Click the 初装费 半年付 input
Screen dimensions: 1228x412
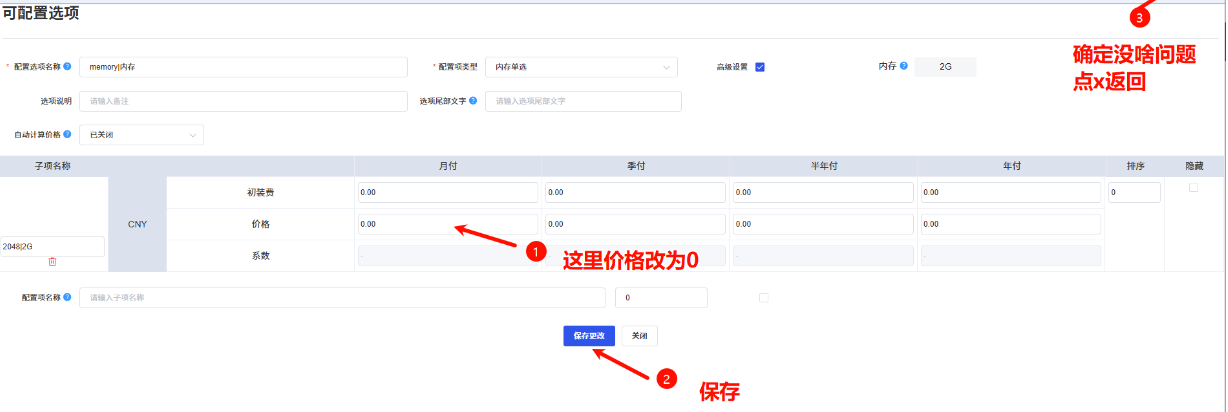tap(822, 192)
